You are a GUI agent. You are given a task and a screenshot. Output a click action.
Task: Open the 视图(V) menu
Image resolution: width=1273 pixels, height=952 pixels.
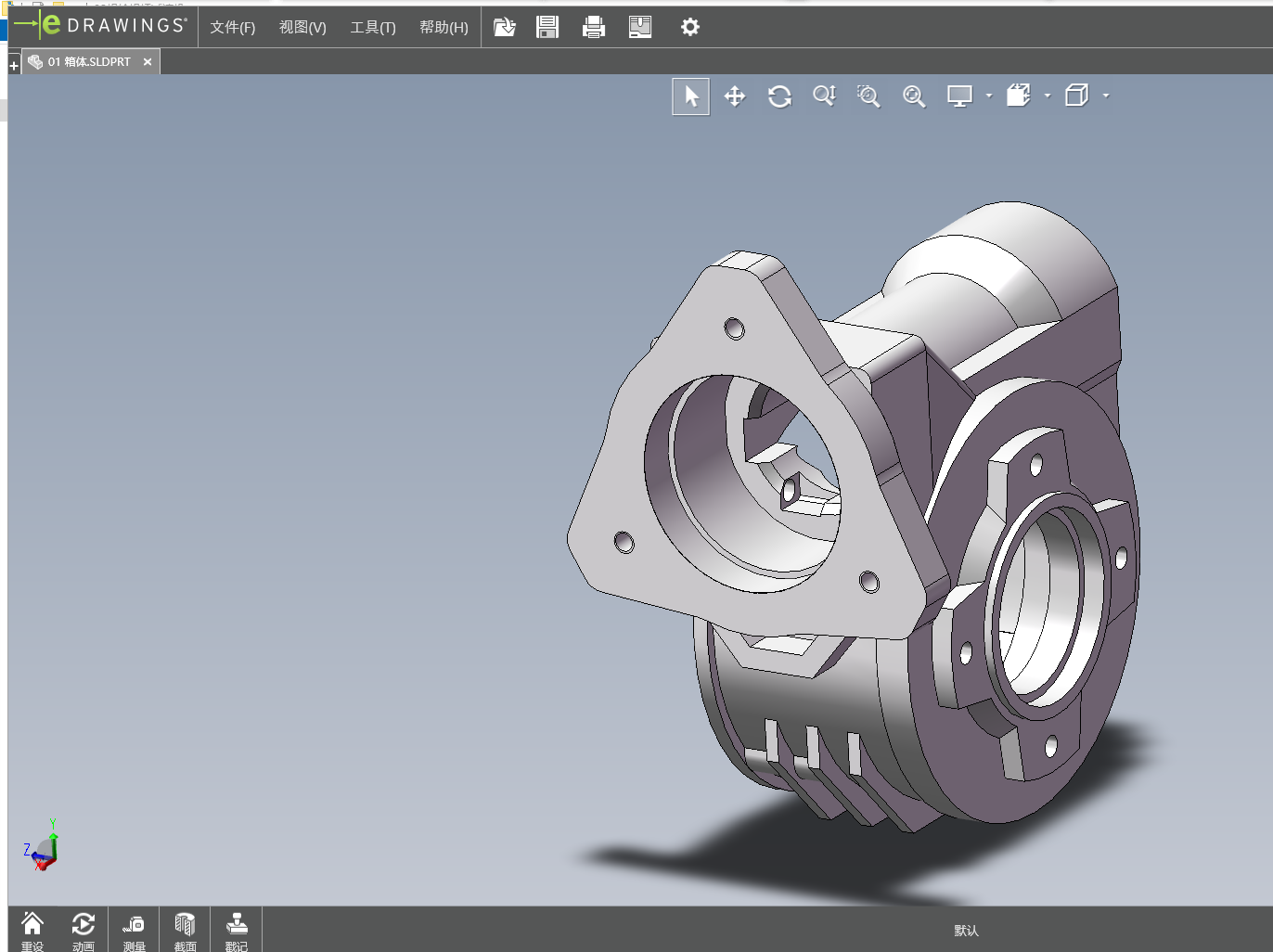click(x=302, y=28)
